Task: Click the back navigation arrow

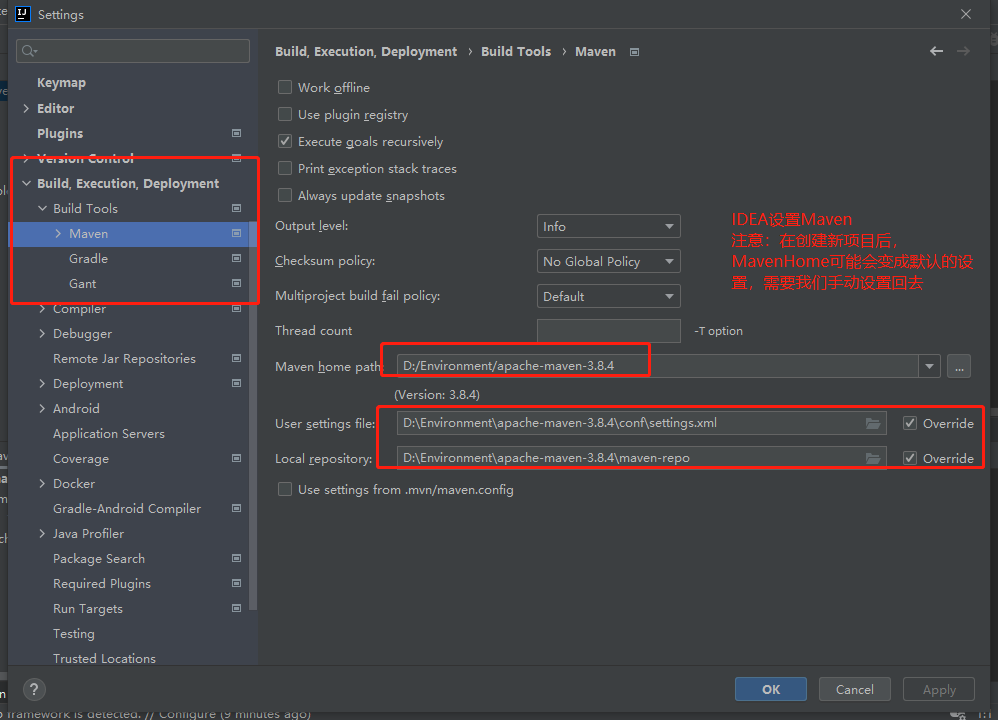Action: point(936,51)
